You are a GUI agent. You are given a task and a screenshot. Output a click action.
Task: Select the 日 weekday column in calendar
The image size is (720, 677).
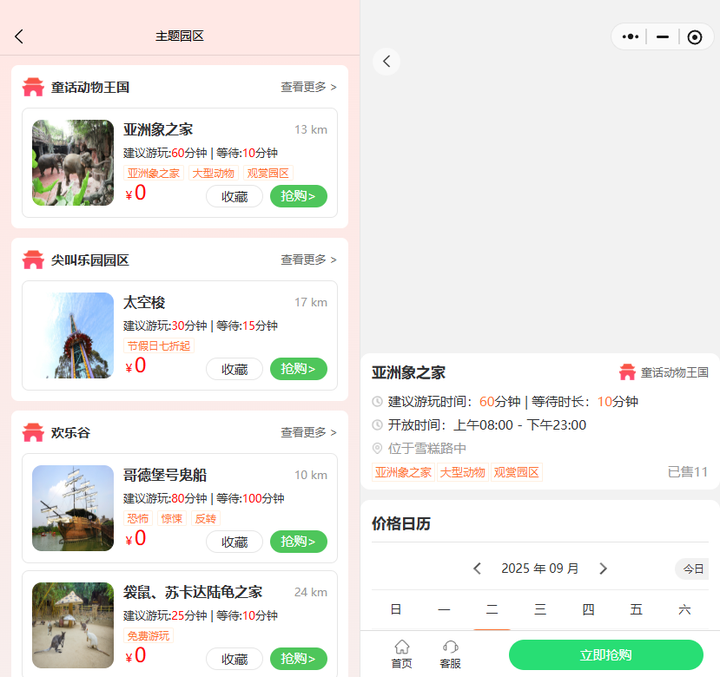click(396, 609)
